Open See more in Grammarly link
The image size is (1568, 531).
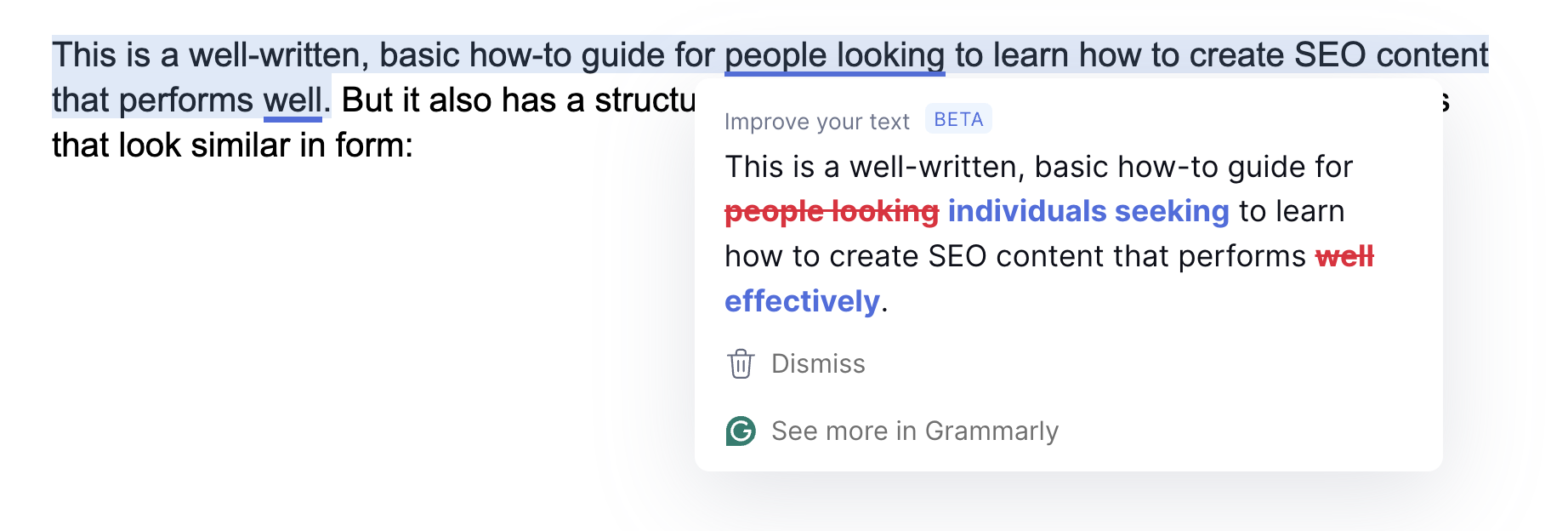[x=893, y=431]
